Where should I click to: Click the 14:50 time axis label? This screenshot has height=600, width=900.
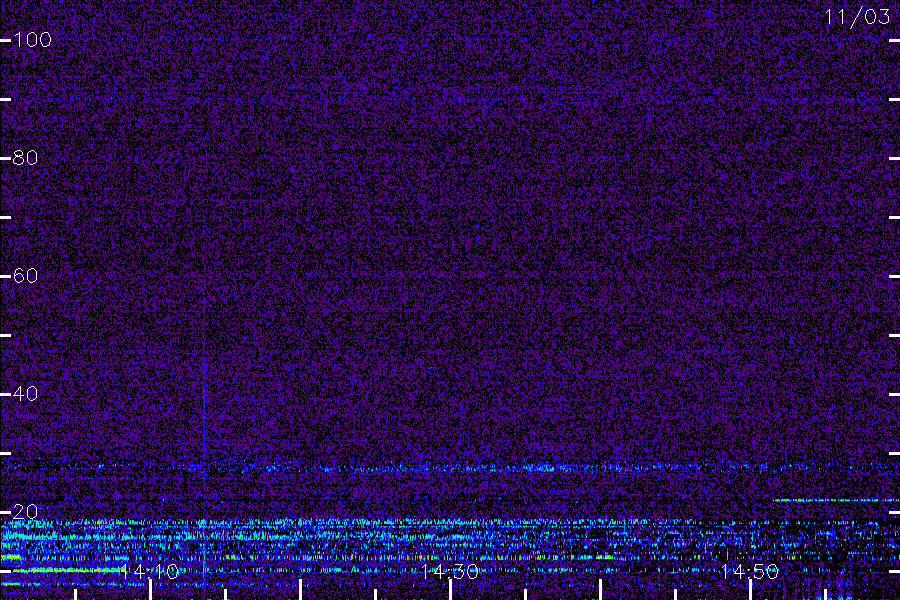pyautogui.click(x=750, y=571)
